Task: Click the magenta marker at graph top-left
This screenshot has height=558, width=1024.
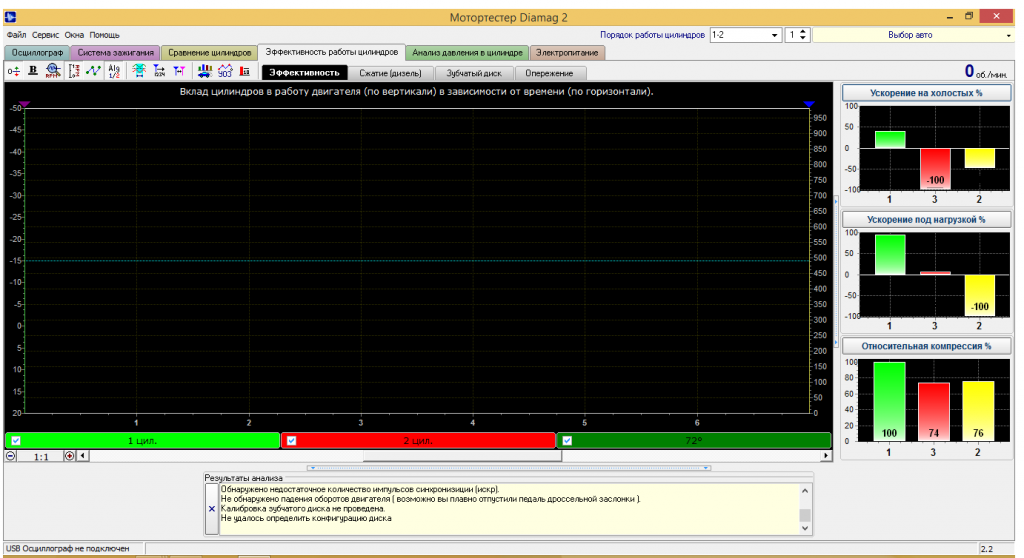Action: [x=24, y=104]
